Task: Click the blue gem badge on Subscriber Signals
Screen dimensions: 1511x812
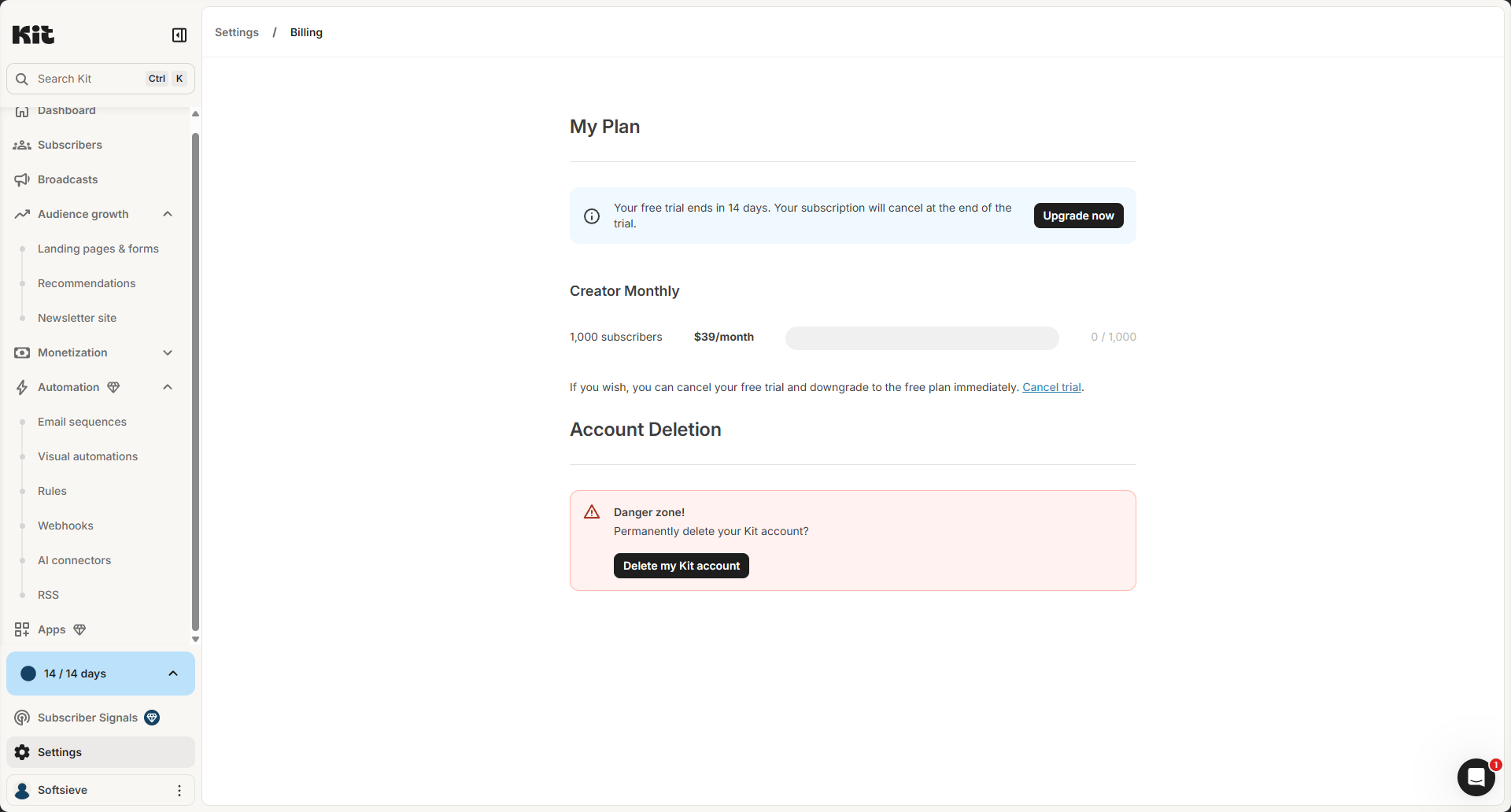Action: pyautogui.click(x=152, y=718)
